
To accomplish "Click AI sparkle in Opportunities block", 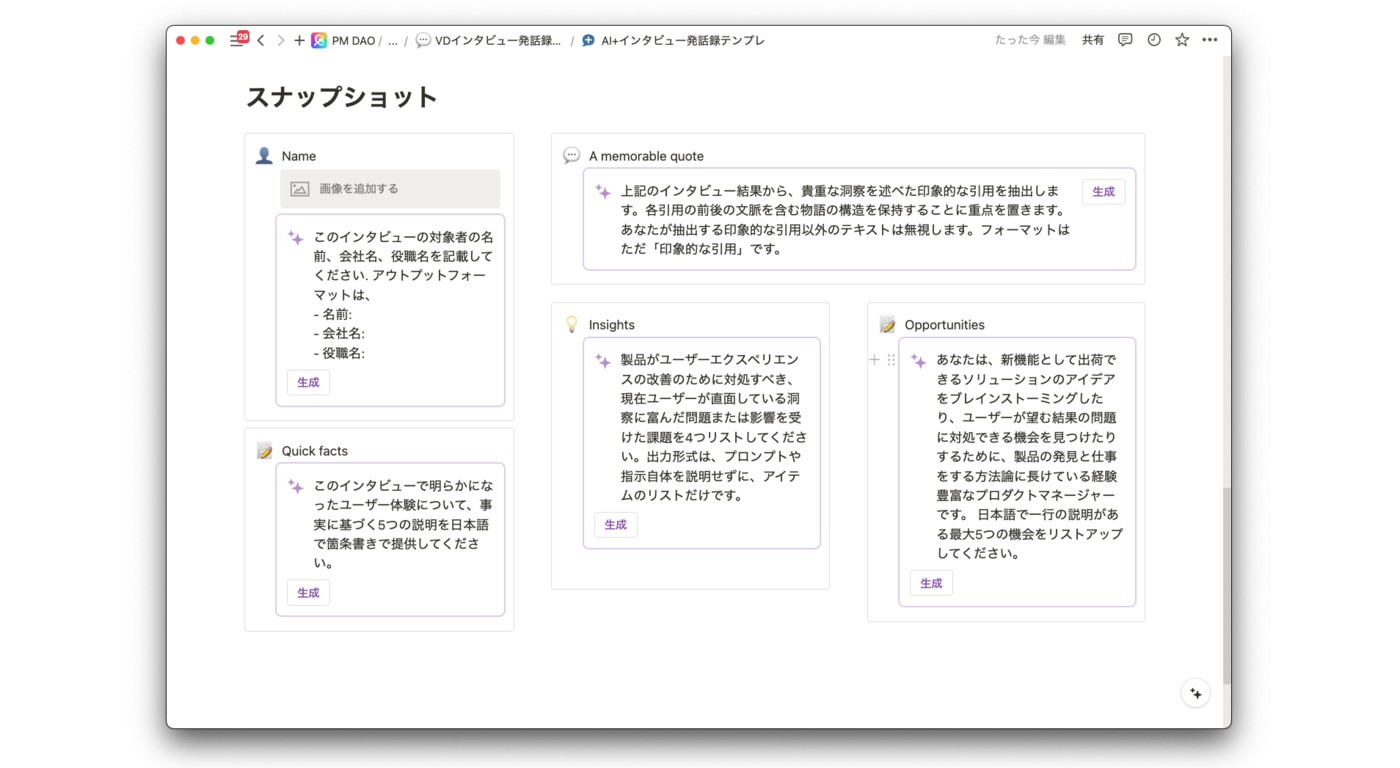I will click(x=918, y=361).
